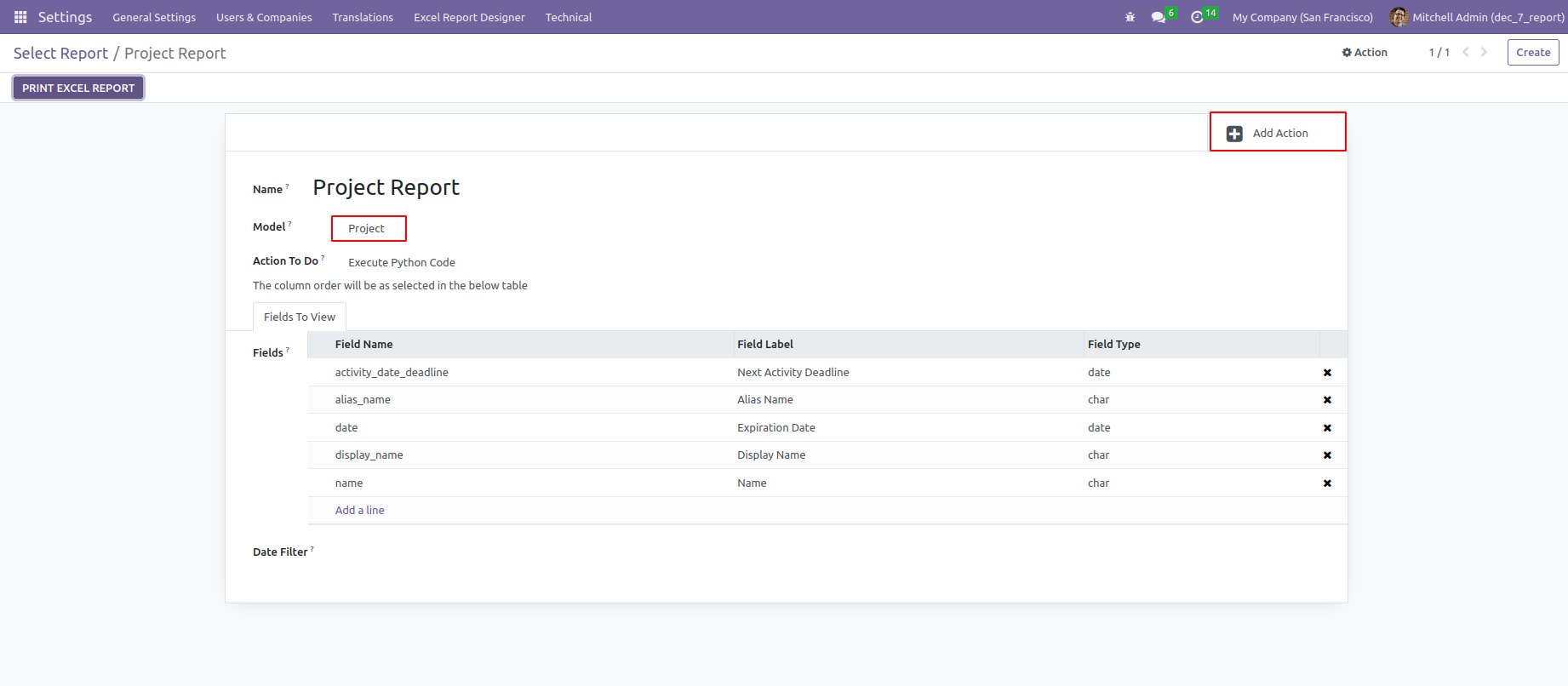Open the Users & Companies menu
The height and width of the screenshot is (686, 1568).
(x=264, y=17)
